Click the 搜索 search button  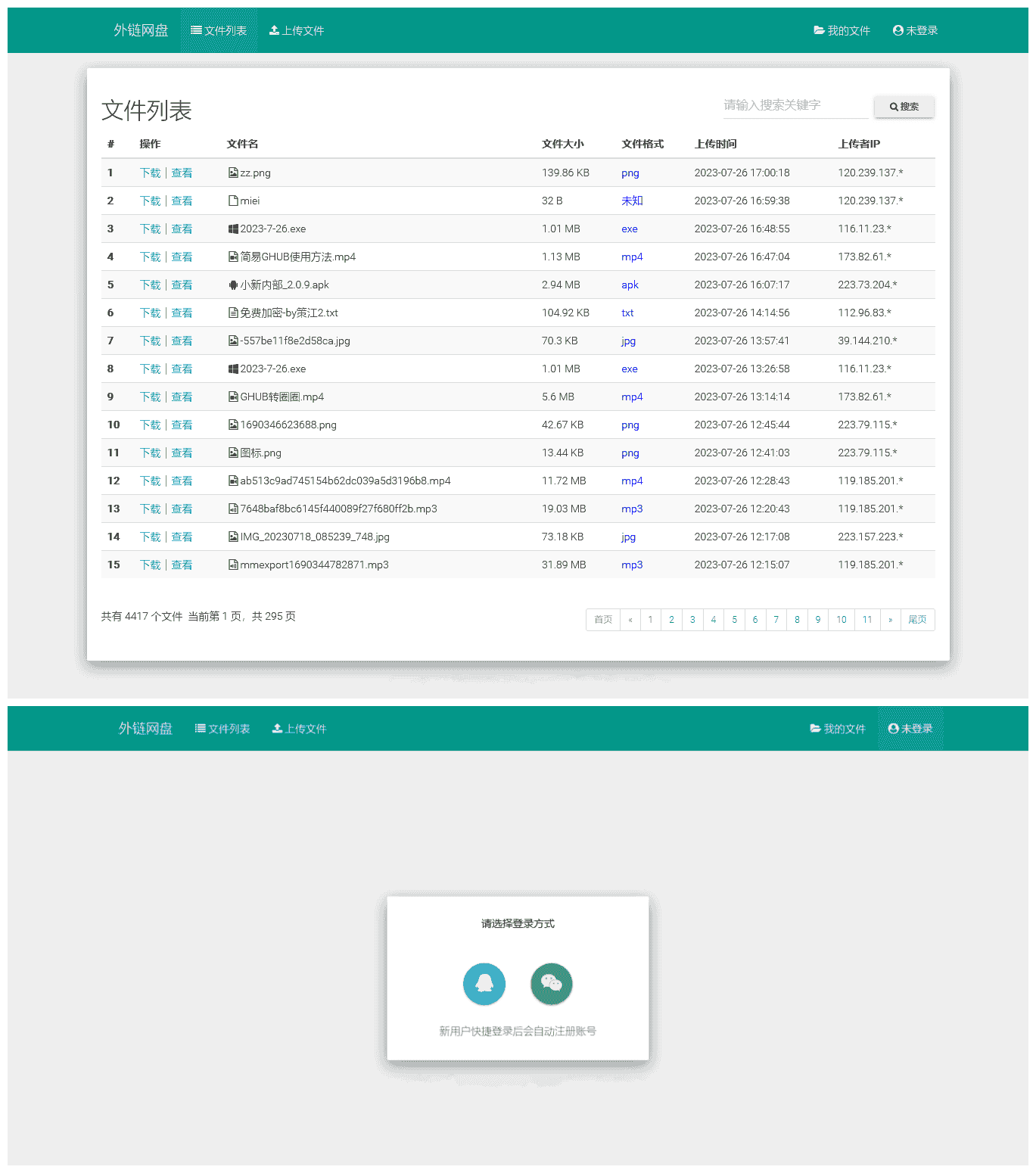point(904,107)
